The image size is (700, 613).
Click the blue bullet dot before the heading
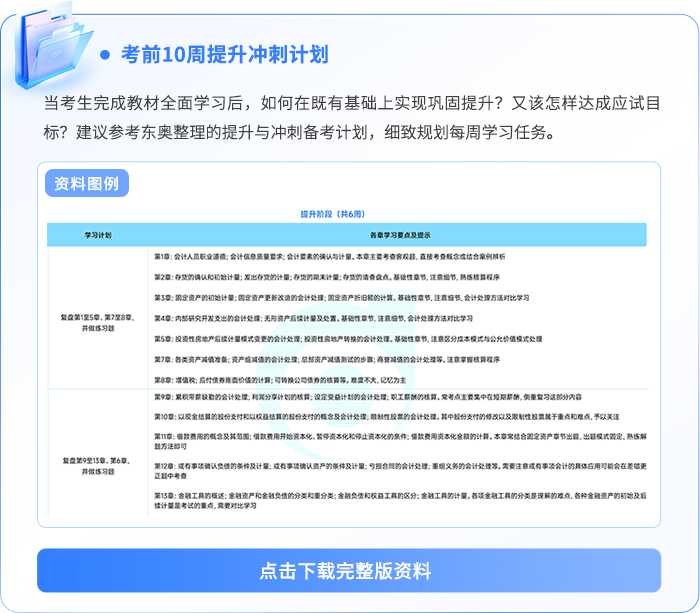point(105,54)
